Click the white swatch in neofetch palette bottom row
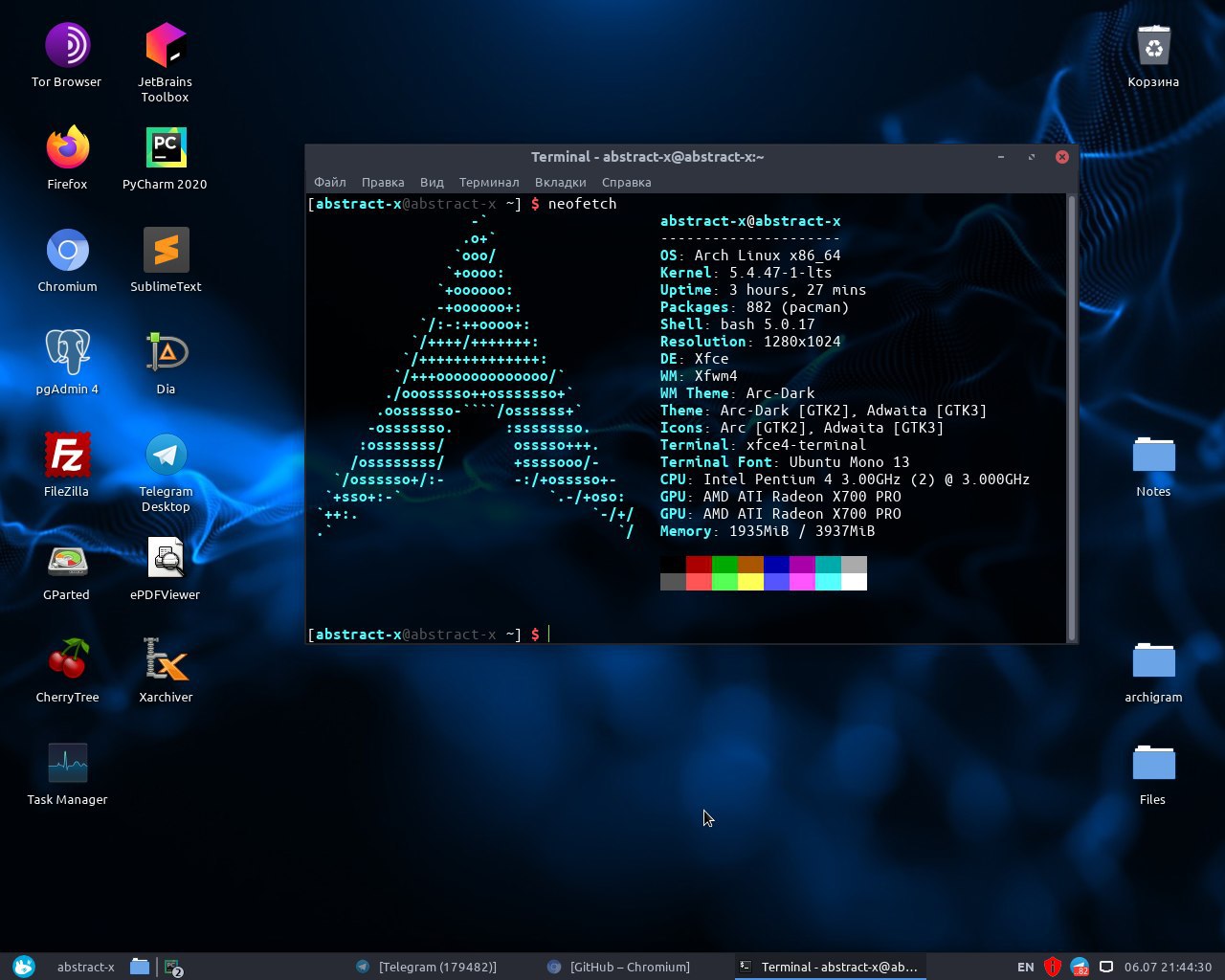The width and height of the screenshot is (1225, 980). pos(854,582)
